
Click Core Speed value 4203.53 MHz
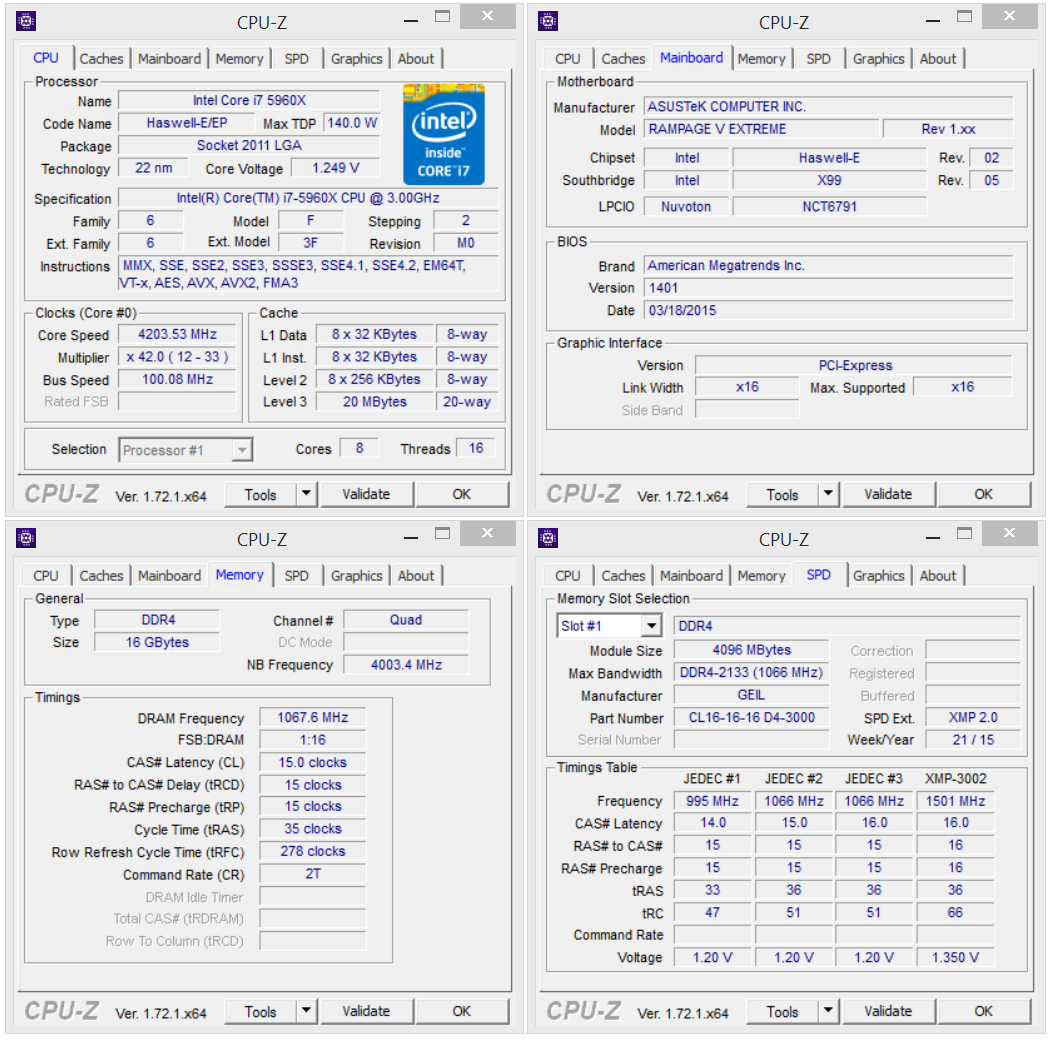177,334
